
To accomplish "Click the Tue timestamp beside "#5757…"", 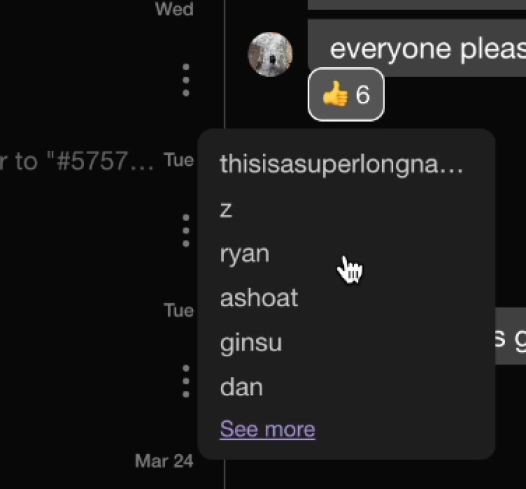I will coord(178,160).
